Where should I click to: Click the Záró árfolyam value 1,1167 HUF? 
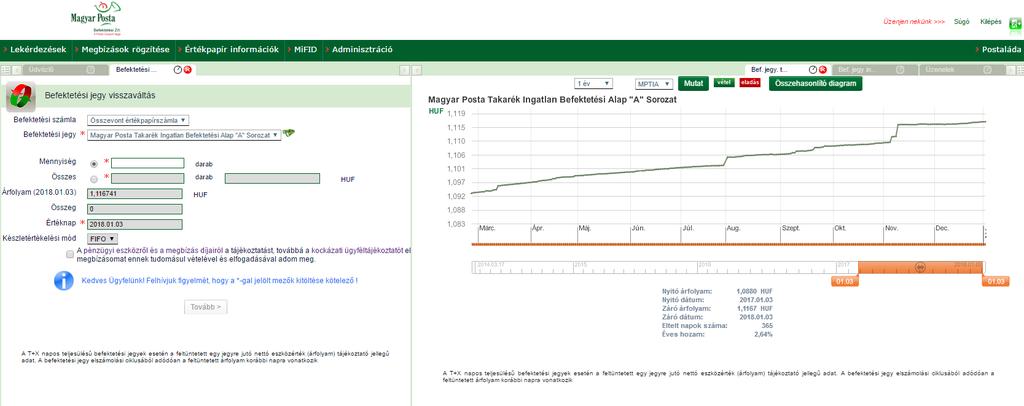(x=755, y=308)
